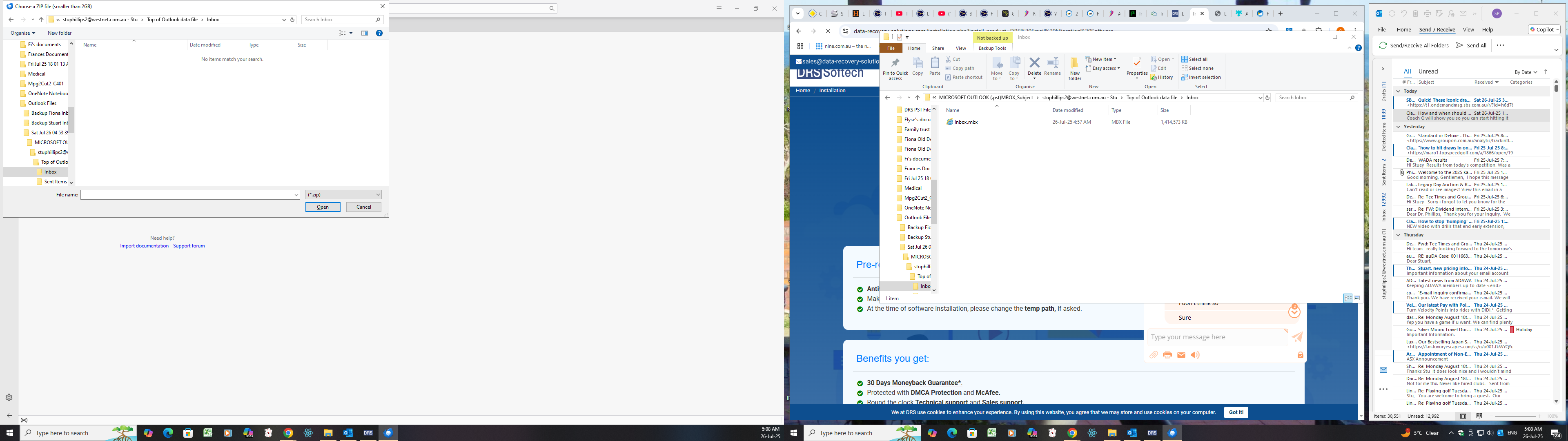
Task: Click Cancel in ZIP file dialog
Action: (x=363, y=207)
